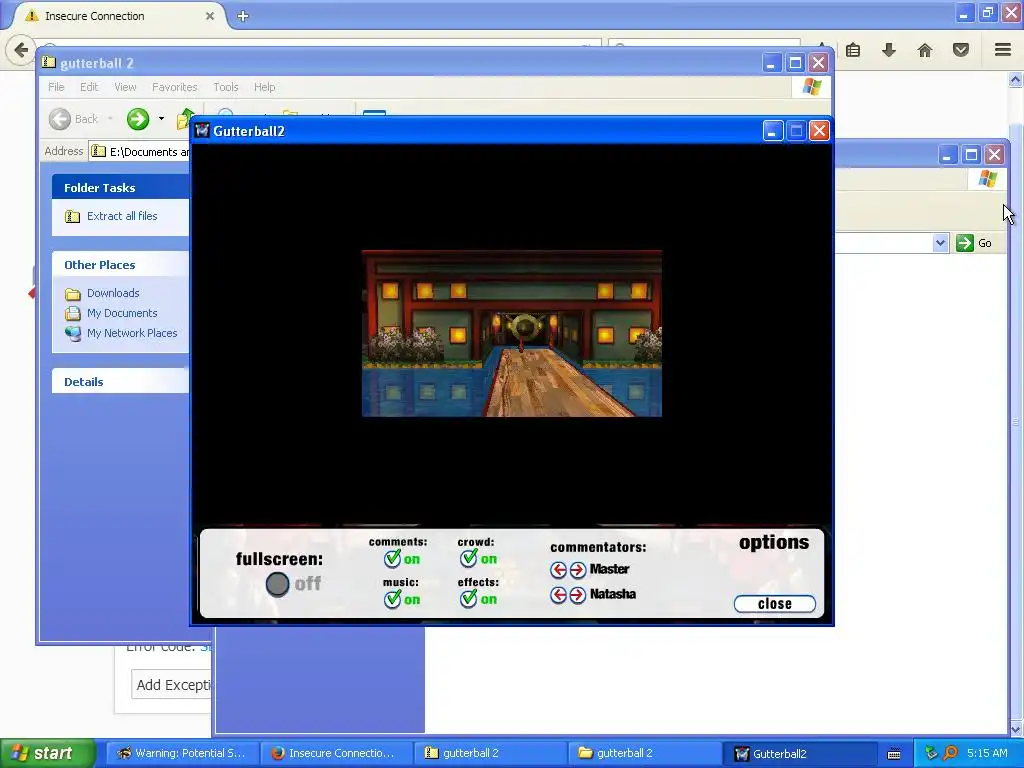Open Edit menu in gutterball 2 window

coord(89,87)
